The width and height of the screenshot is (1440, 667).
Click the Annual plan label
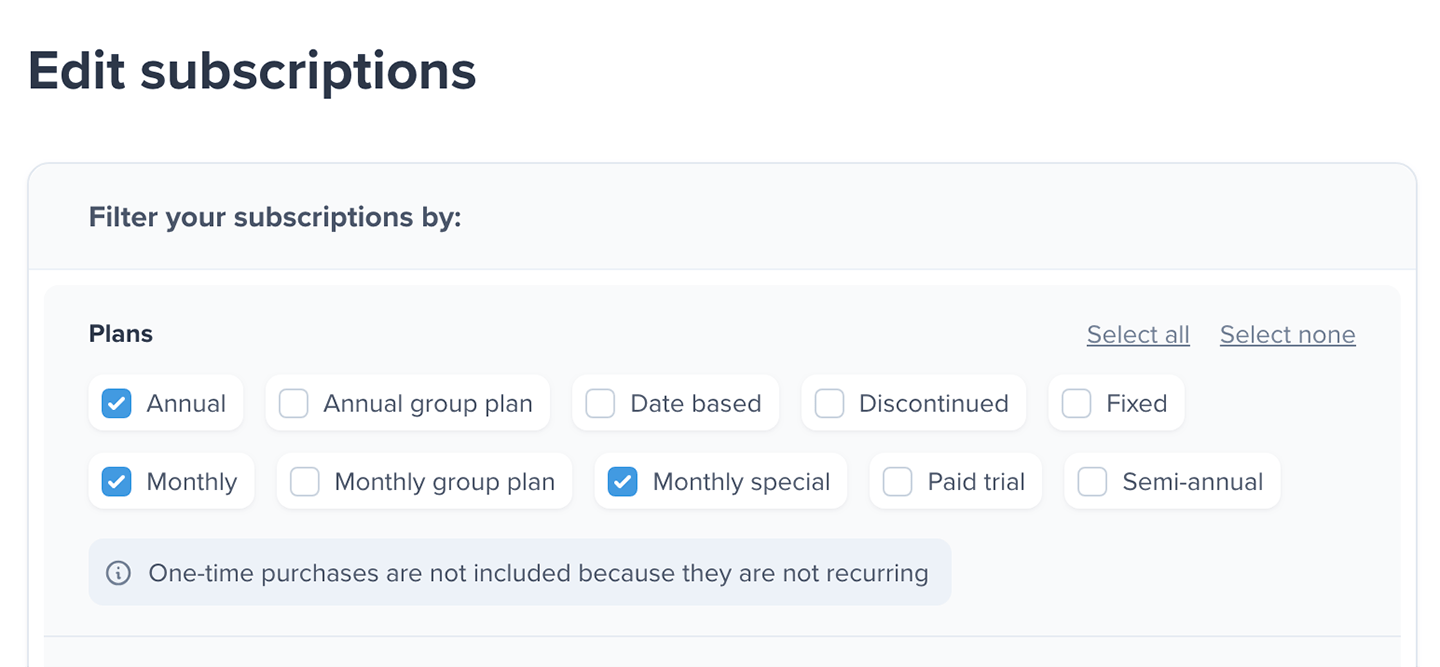(186, 404)
